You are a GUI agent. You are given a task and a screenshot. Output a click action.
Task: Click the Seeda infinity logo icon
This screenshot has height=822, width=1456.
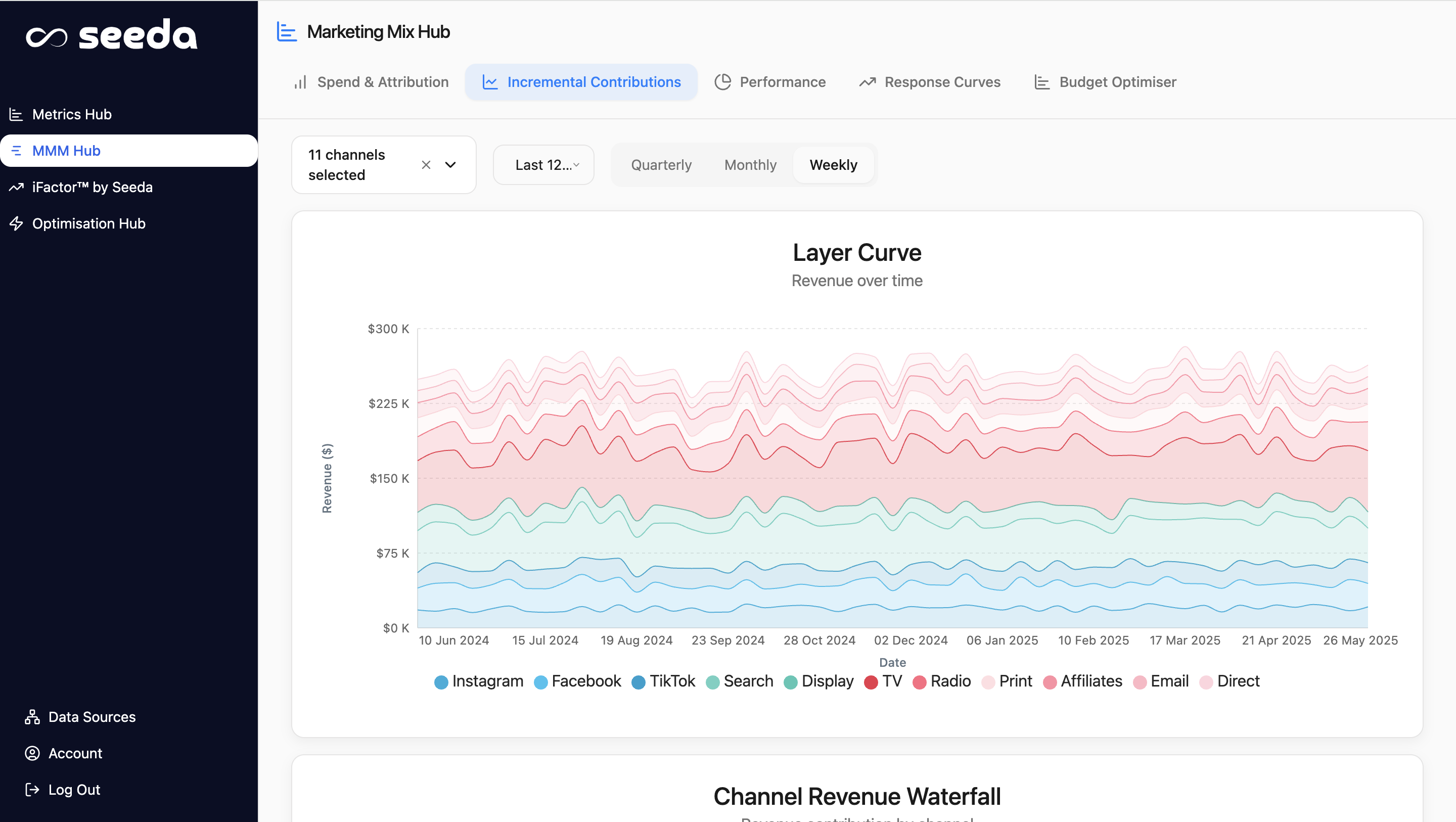(x=47, y=37)
